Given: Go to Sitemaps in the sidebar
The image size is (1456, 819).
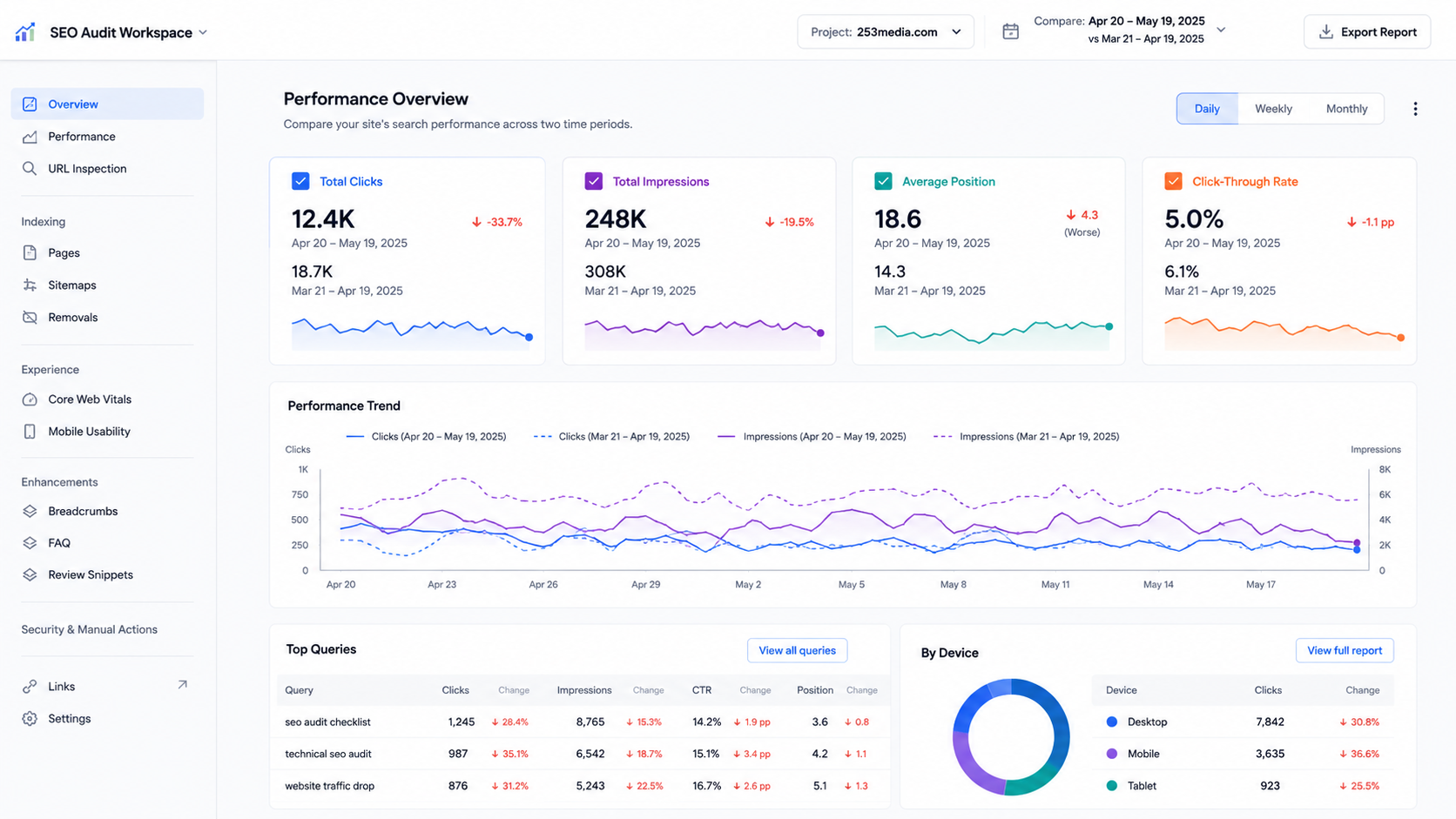Looking at the screenshot, I should [107, 285].
